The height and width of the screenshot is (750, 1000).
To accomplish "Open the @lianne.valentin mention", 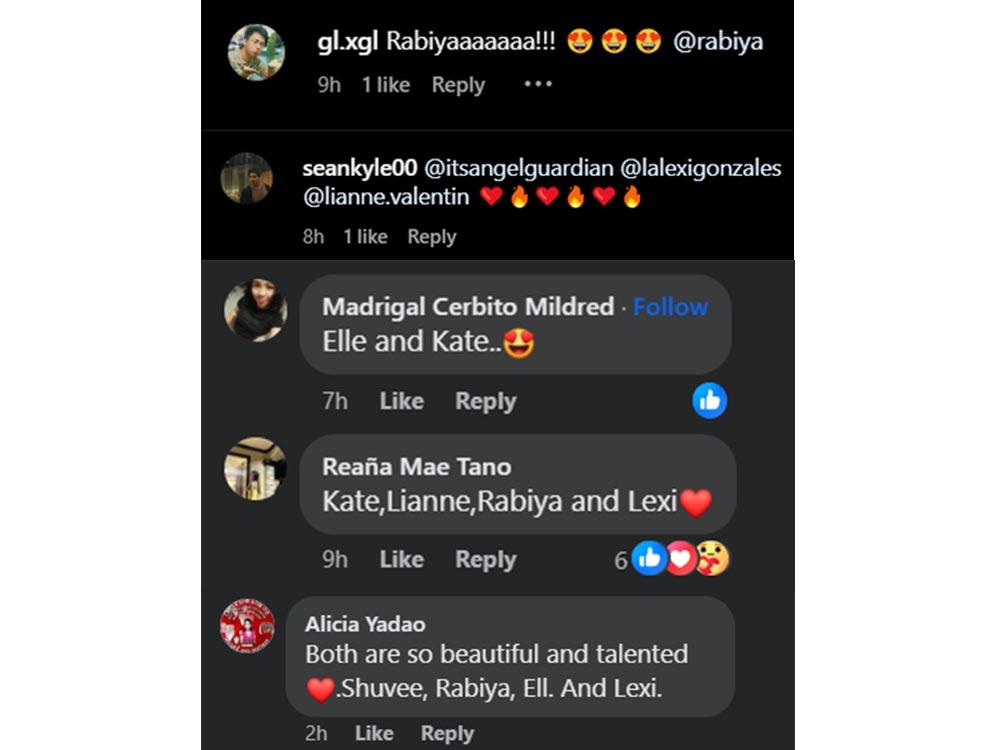I will 386,196.
